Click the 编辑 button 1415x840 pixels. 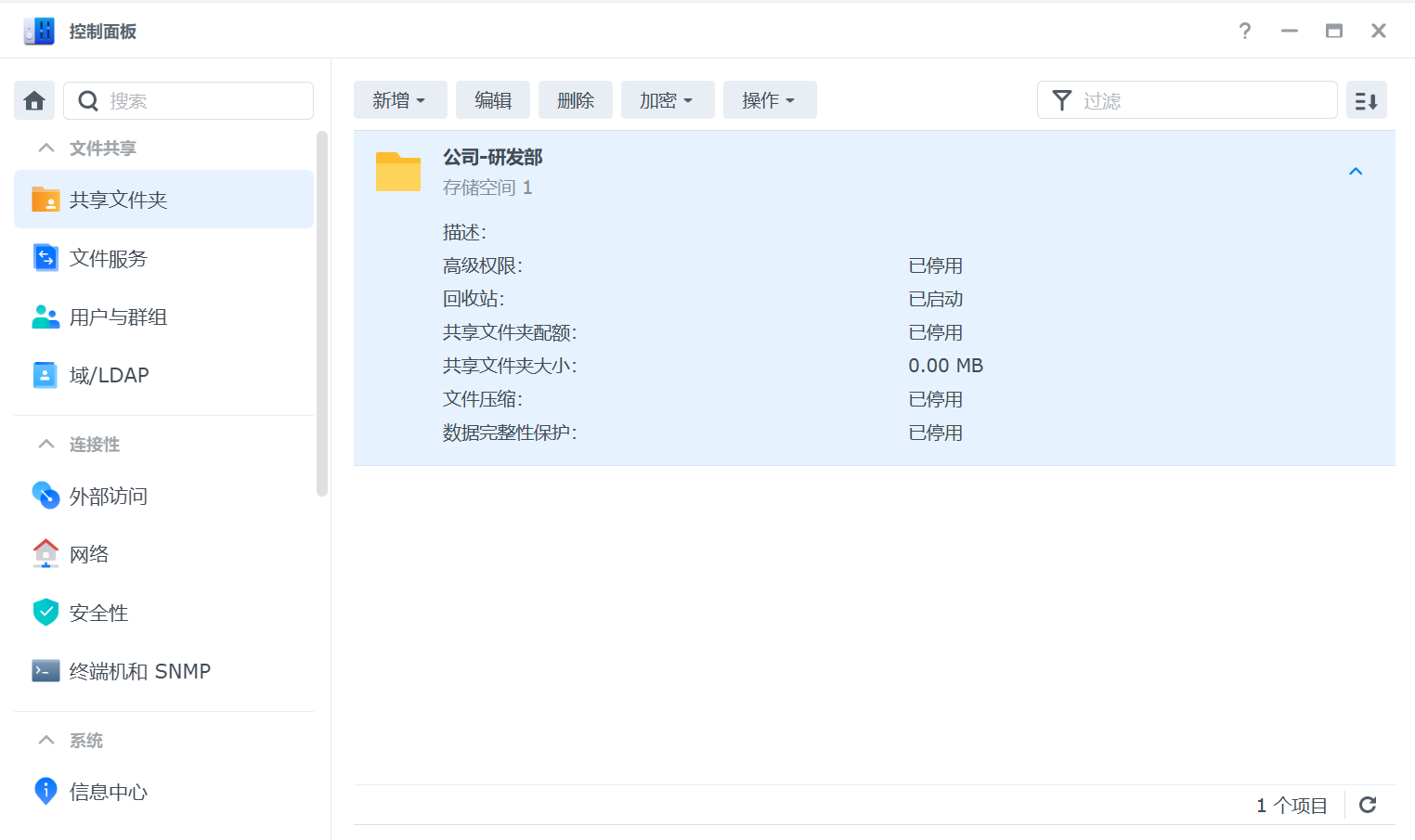click(492, 99)
